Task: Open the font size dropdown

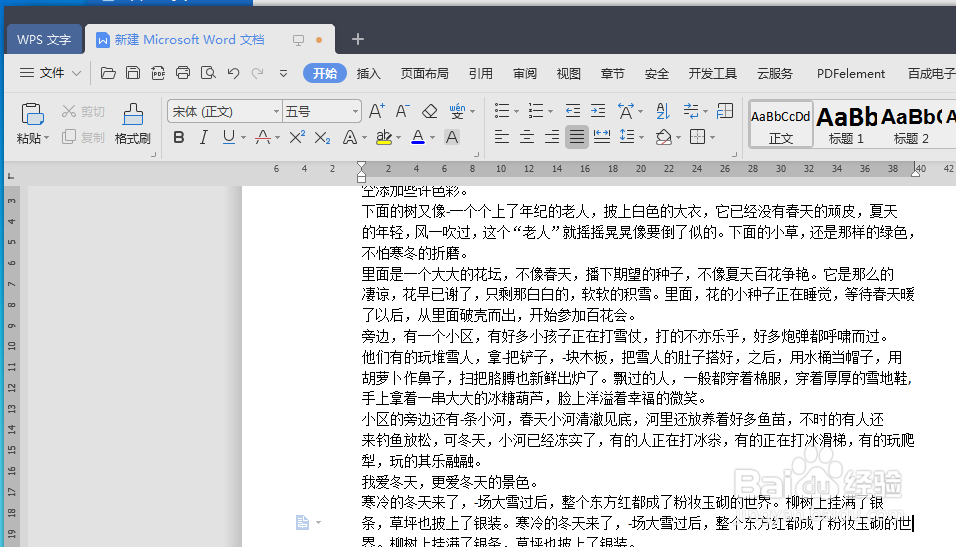Action: pos(355,112)
